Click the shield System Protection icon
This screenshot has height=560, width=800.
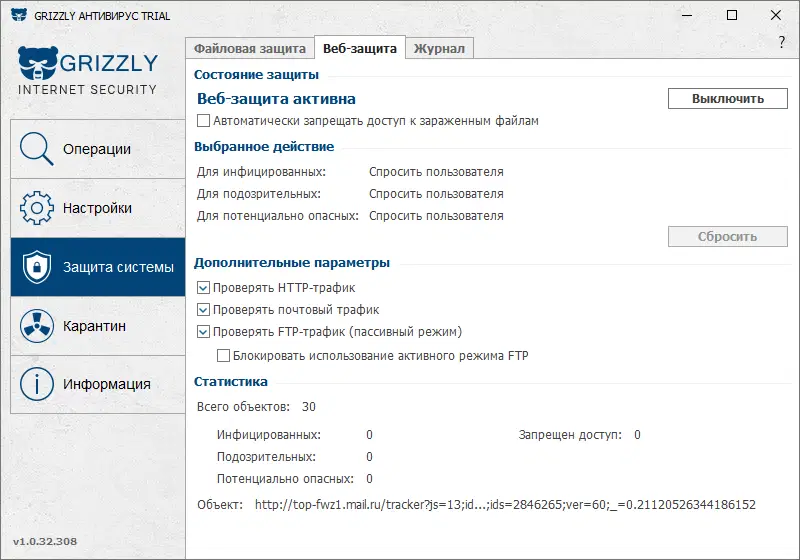point(36,267)
